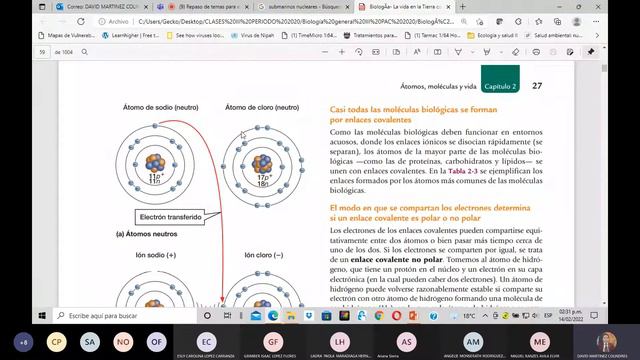This screenshot has height=360, width=640.
Task: Zoom out the PDF with minus icon
Action: coord(325,52)
